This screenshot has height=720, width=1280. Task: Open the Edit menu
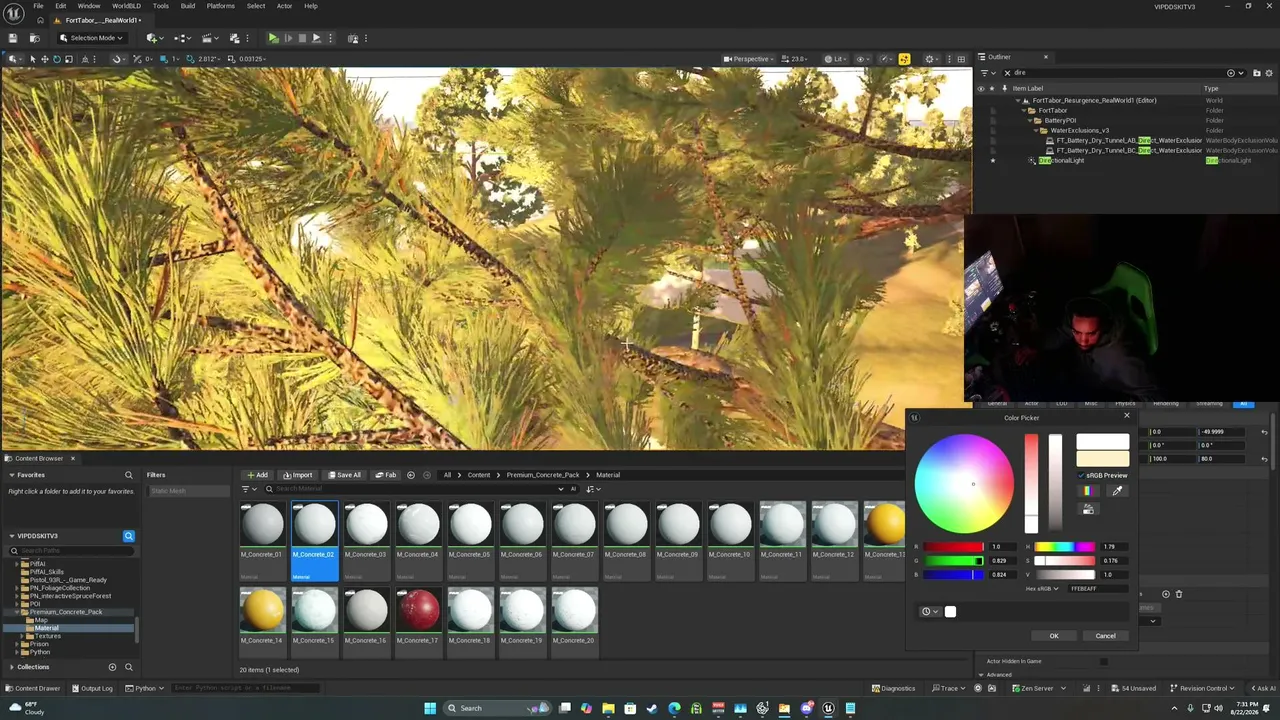[x=61, y=6]
